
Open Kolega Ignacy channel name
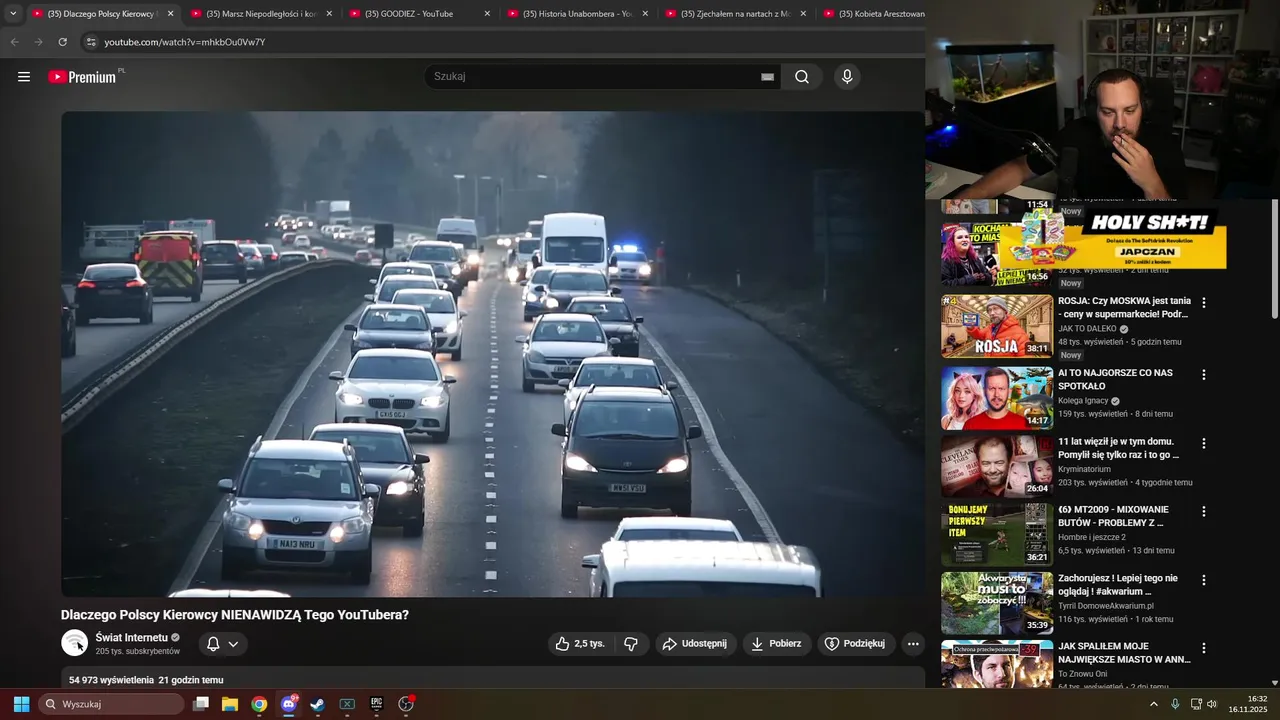coord(1083,401)
